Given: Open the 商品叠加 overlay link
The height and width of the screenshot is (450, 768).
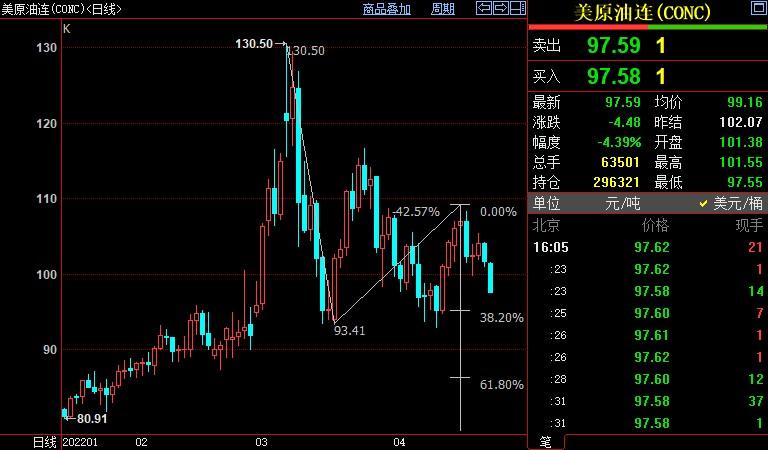Looking at the screenshot, I should [386, 9].
